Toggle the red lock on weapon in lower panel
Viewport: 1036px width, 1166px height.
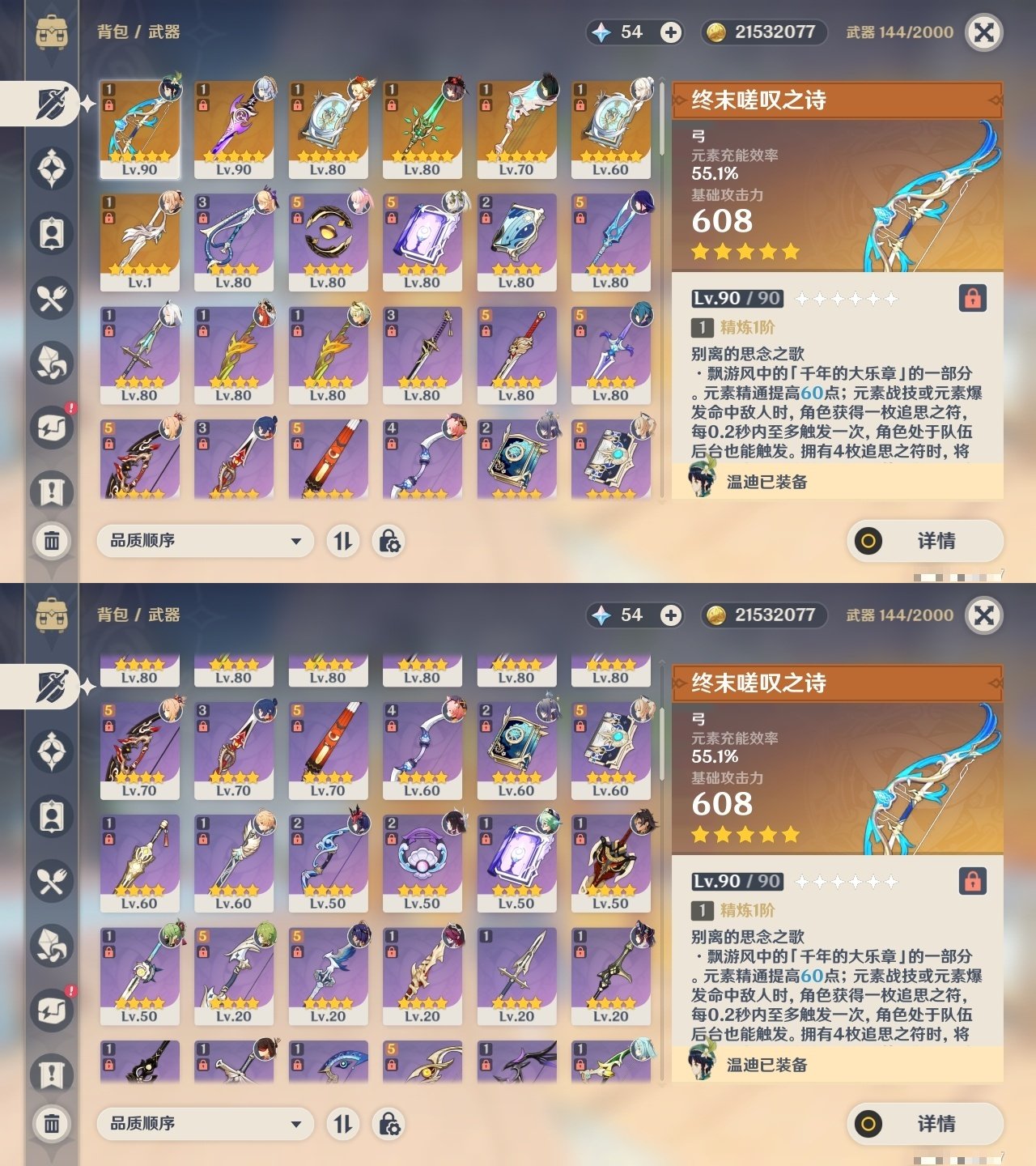(972, 881)
